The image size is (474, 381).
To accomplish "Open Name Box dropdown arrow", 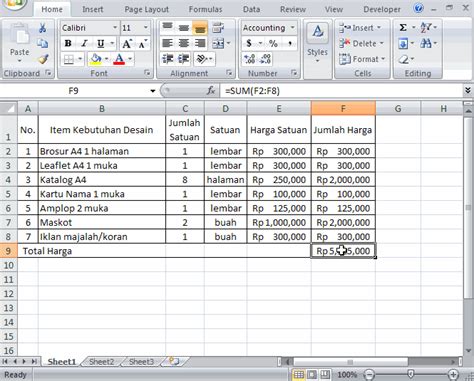I will point(153,91).
